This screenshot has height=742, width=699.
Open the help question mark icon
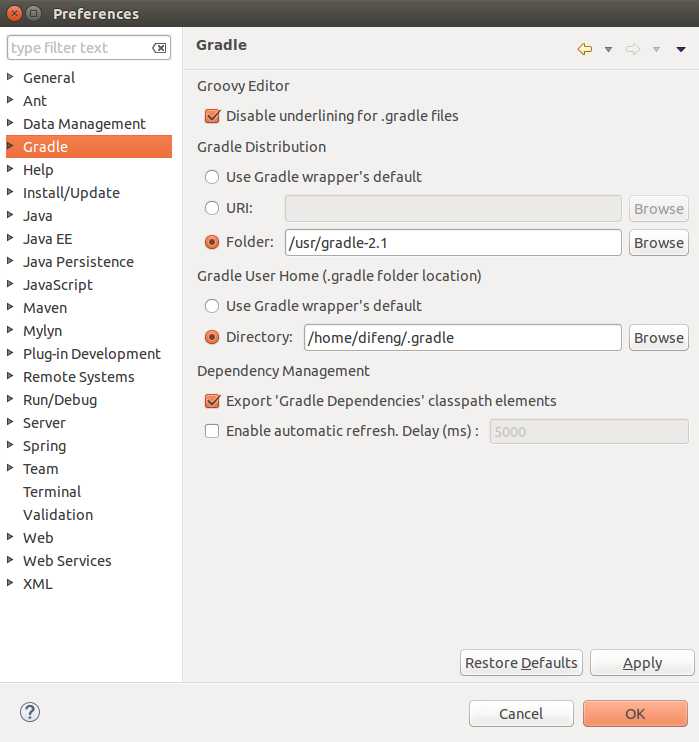30,712
